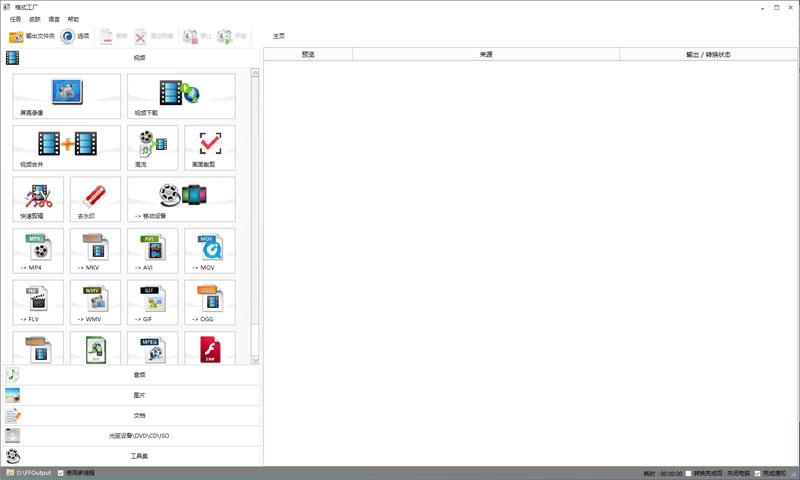This screenshot has width=800, height=480.
Task: Convert video to Mobile Device (移动设备)
Action: (x=181, y=199)
